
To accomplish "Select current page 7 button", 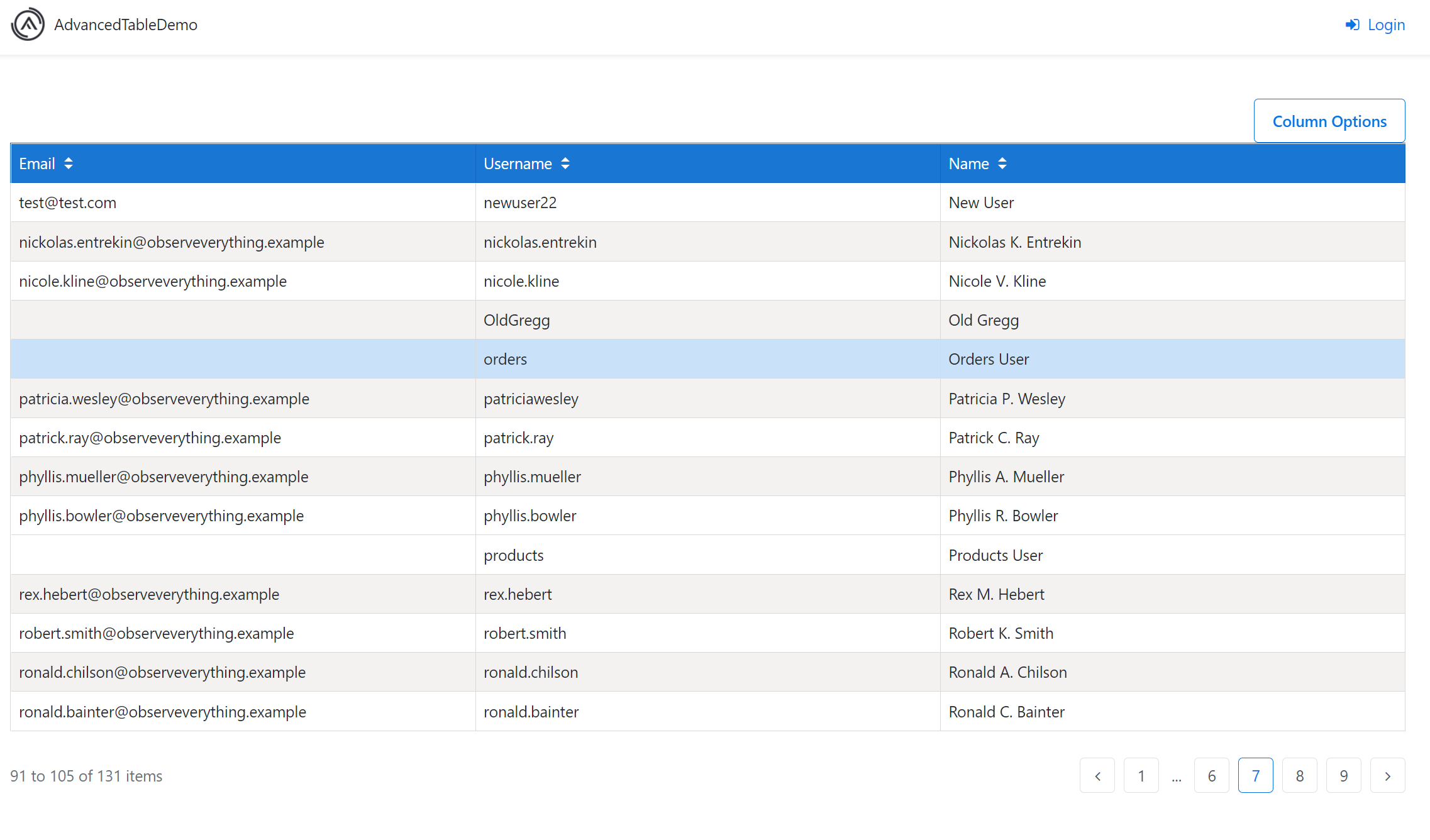I will [1256, 776].
